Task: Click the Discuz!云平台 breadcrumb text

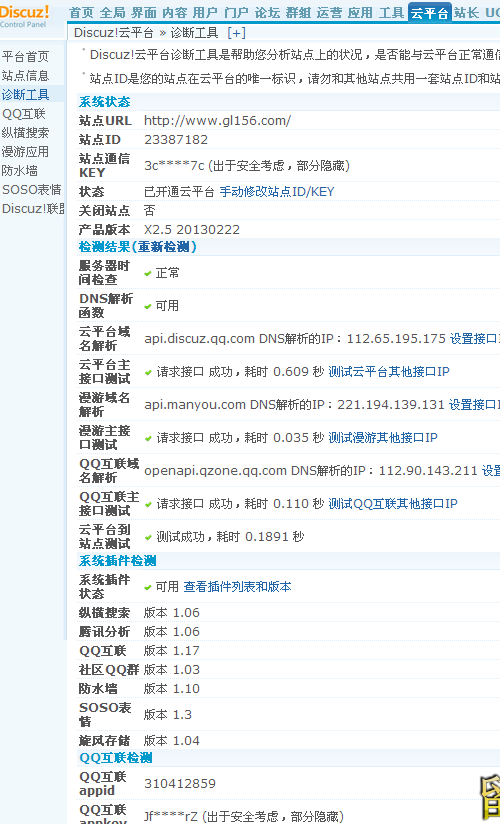Action: click(x=114, y=33)
